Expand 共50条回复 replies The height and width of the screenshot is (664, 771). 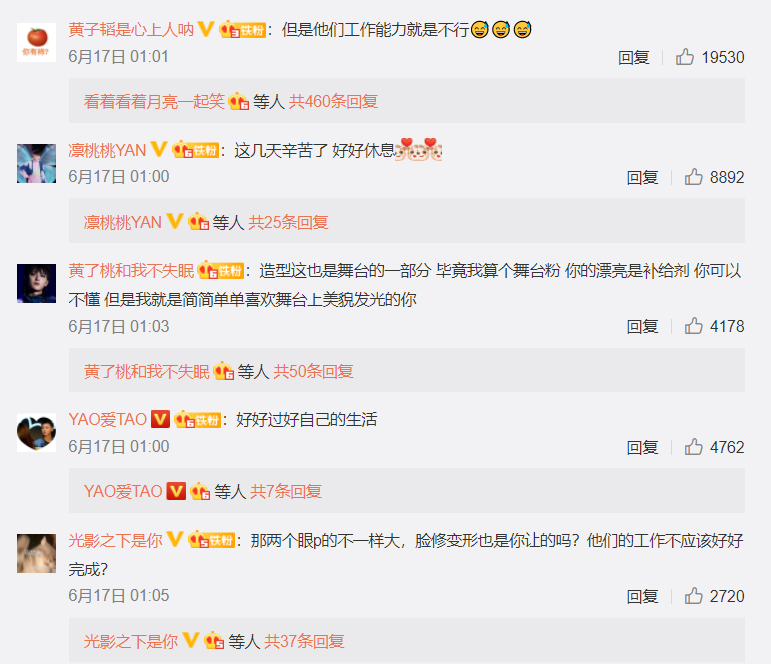tap(313, 371)
